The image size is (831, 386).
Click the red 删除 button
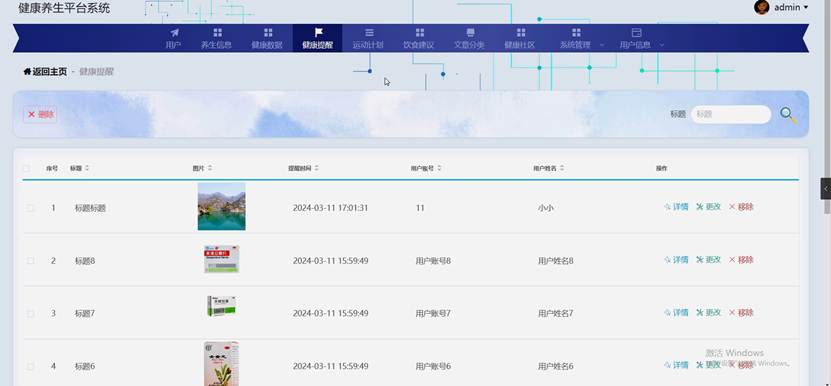coord(40,115)
